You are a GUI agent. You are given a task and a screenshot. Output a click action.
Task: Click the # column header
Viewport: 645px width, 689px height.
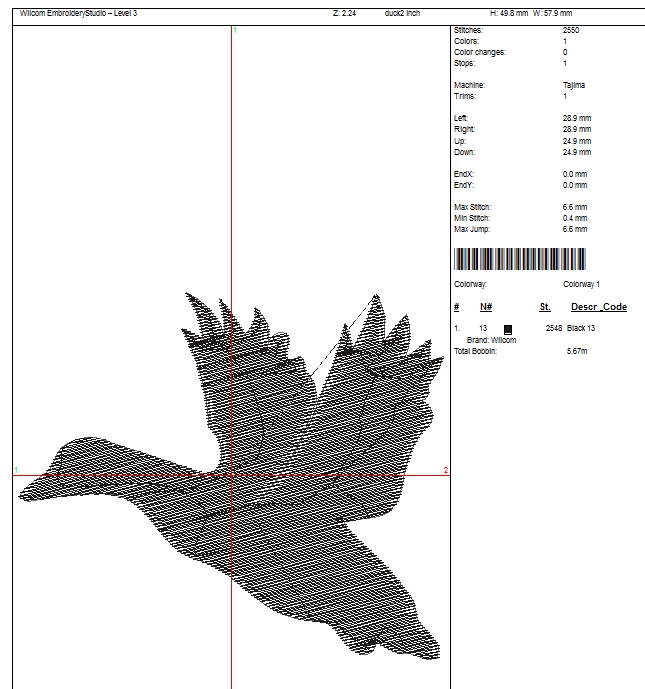pyautogui.click(x=457, y=307)
